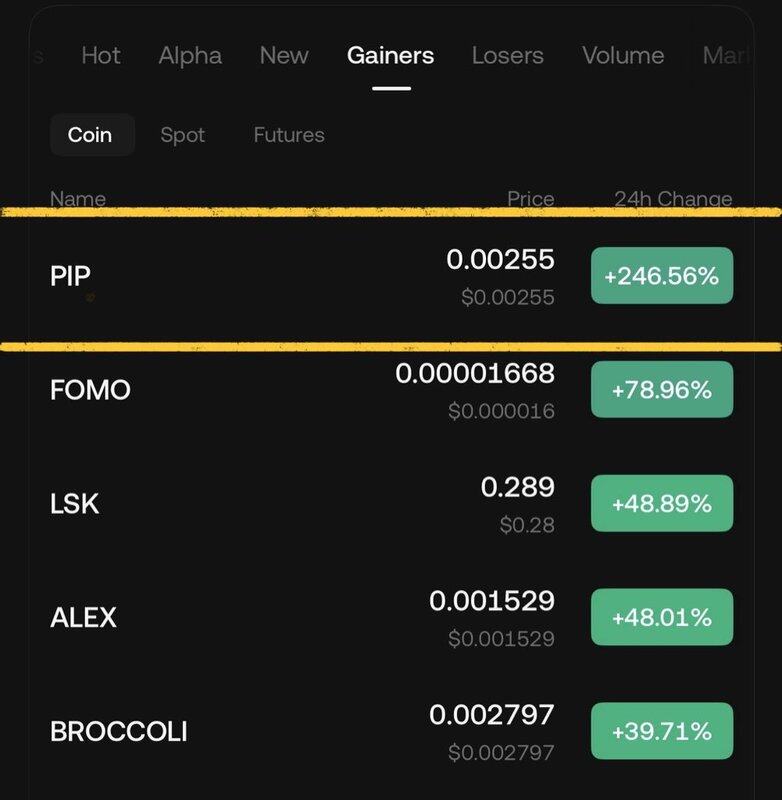
Task: Sort by the 24h Change header
Action: tap(673, 198)
